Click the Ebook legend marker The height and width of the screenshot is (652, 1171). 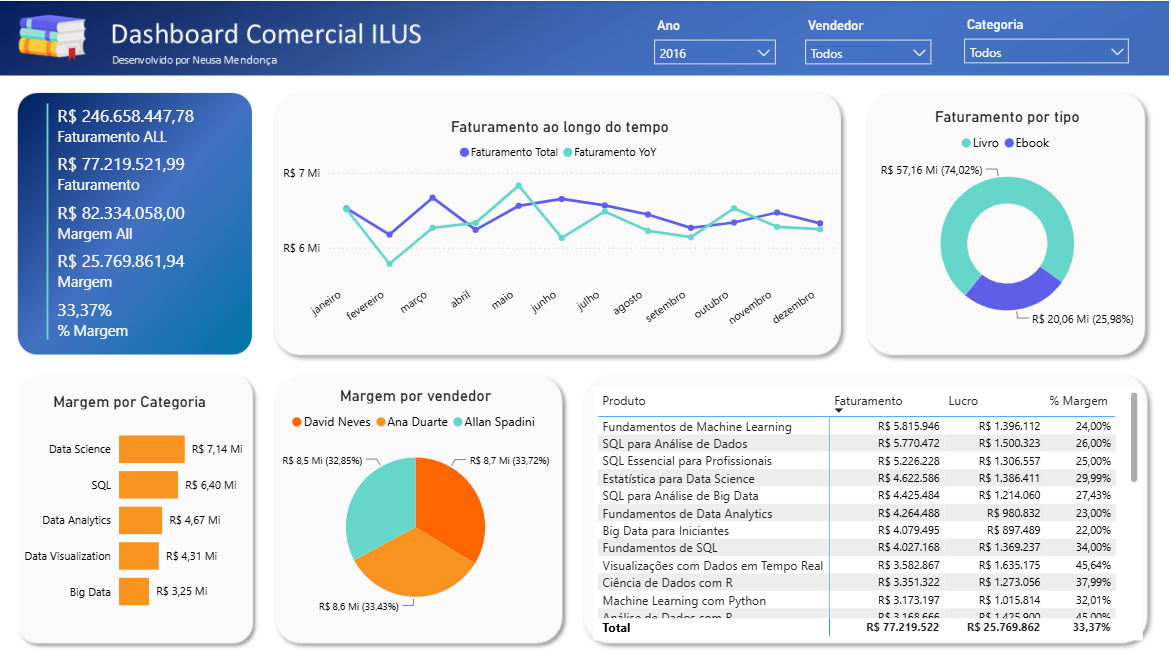coord(1010,143)
